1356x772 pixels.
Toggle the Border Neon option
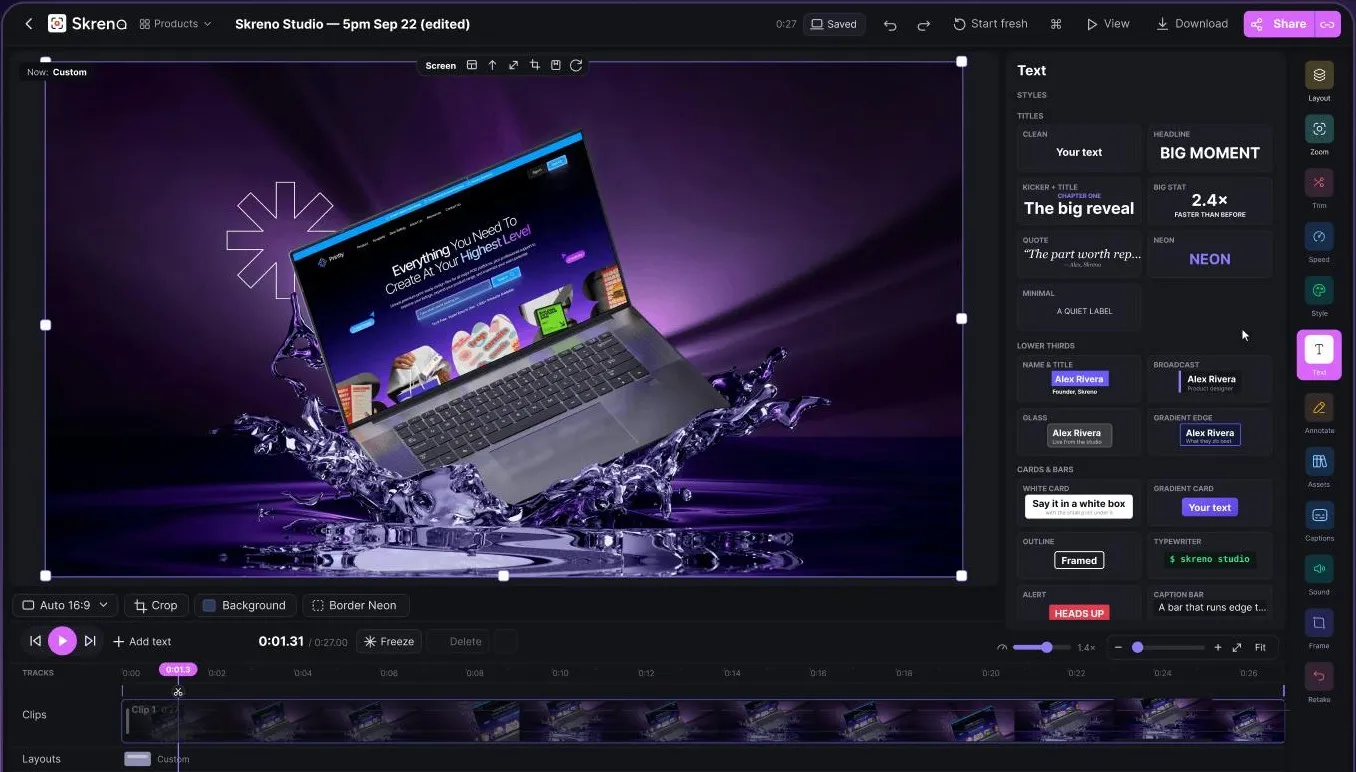(354, 605)
